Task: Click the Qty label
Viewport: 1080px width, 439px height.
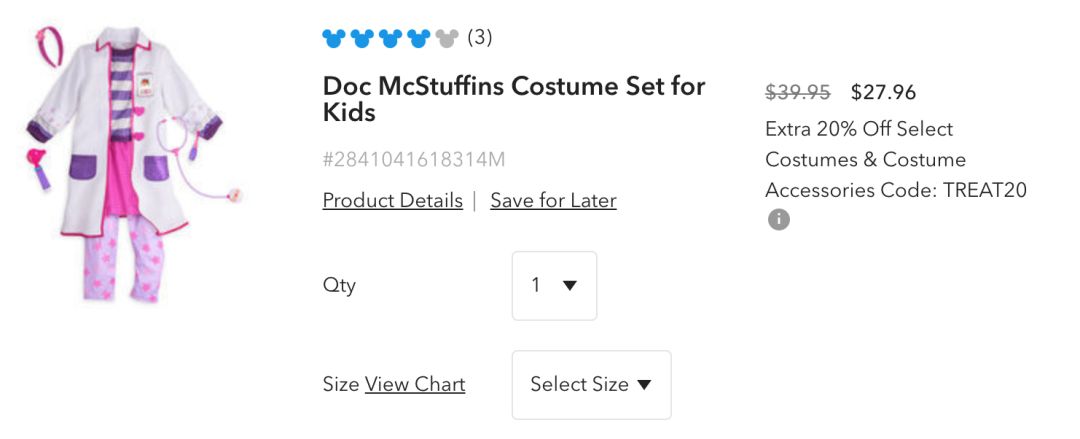Action: tap(339, 286)
